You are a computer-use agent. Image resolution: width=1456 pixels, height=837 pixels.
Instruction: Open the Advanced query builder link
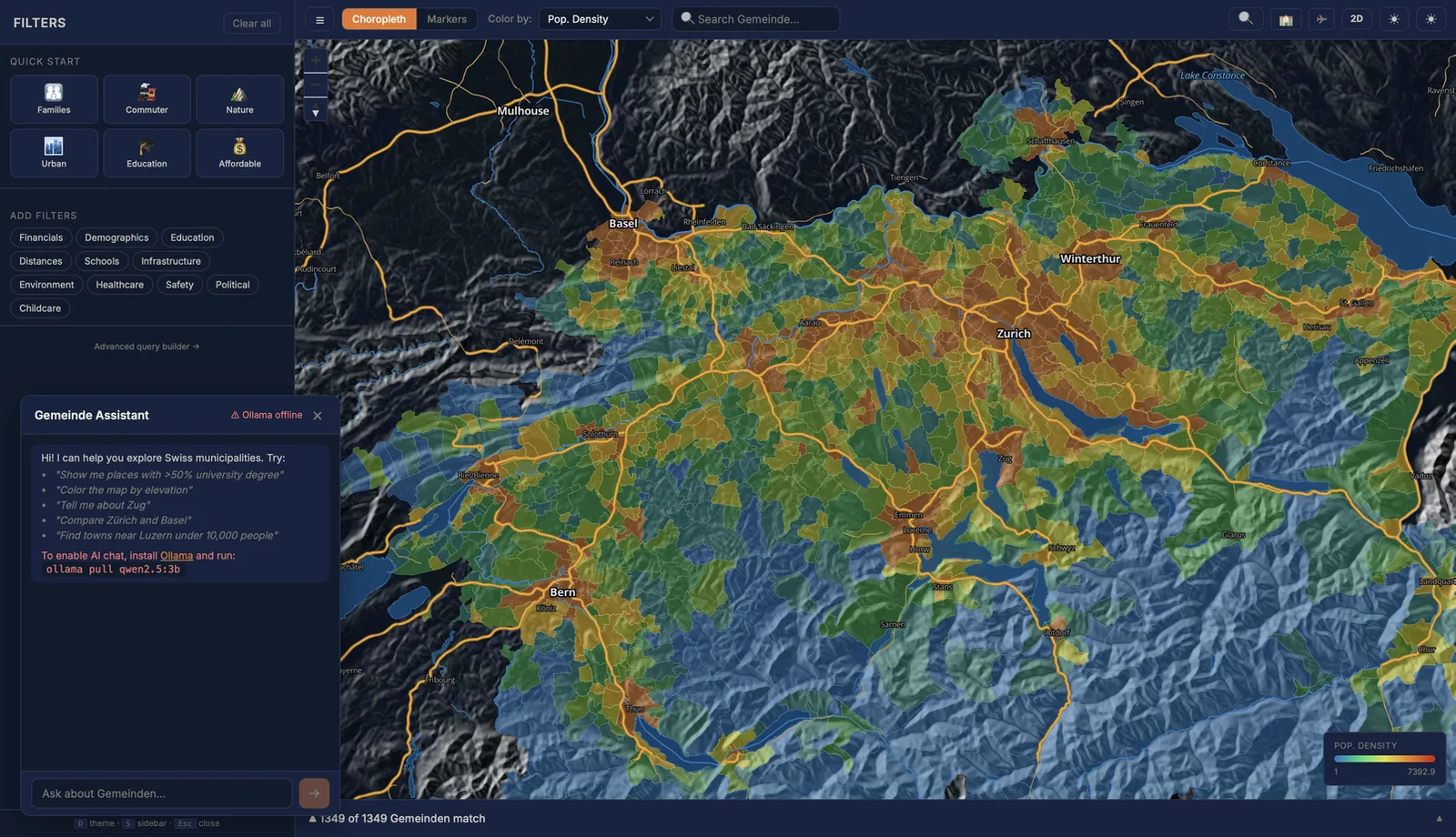pyautogui.click(x=147, y=347)
